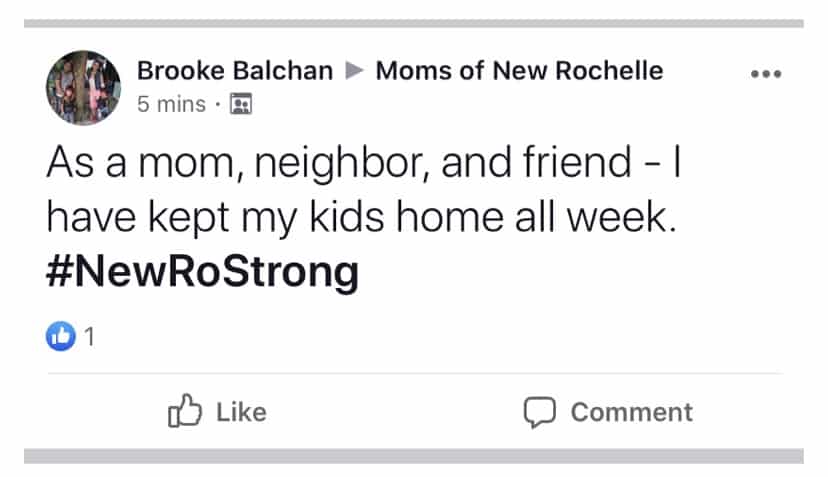This screenshot has width=828, height=477.
Task: Click the group privacy icon after timestamp
Action: [240, 104]
